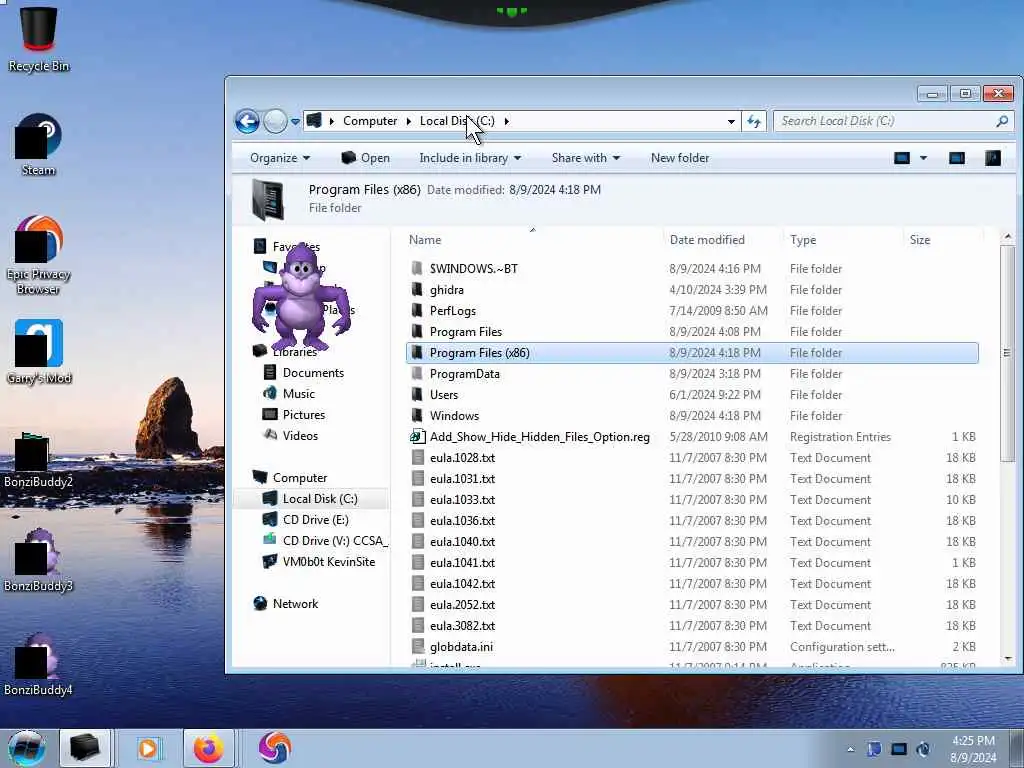1024x768 pixels.
Task: Refresh the Local Disk (C:) folder view
Action: click(x=754, y=121)
